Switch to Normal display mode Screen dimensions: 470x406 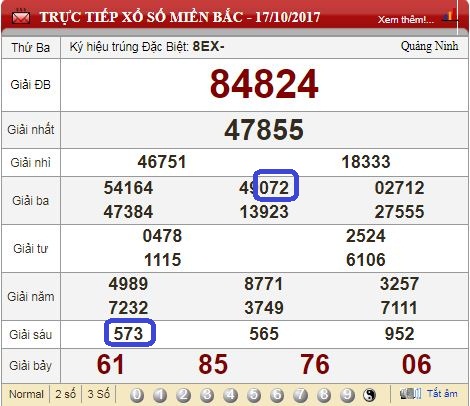(26, 394)
